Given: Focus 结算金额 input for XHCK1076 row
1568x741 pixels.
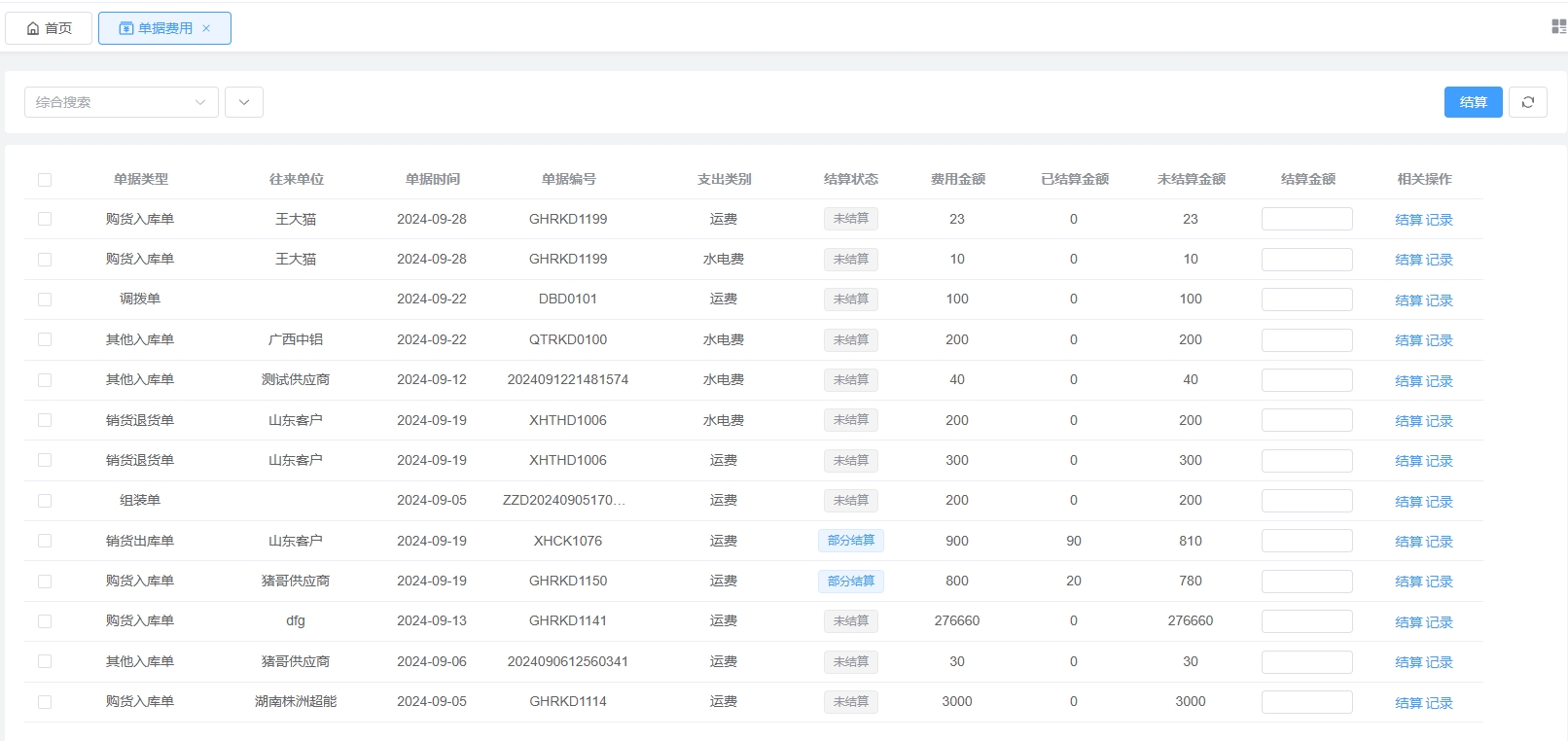Looking at the screenshot, I should coord(1306,541).
